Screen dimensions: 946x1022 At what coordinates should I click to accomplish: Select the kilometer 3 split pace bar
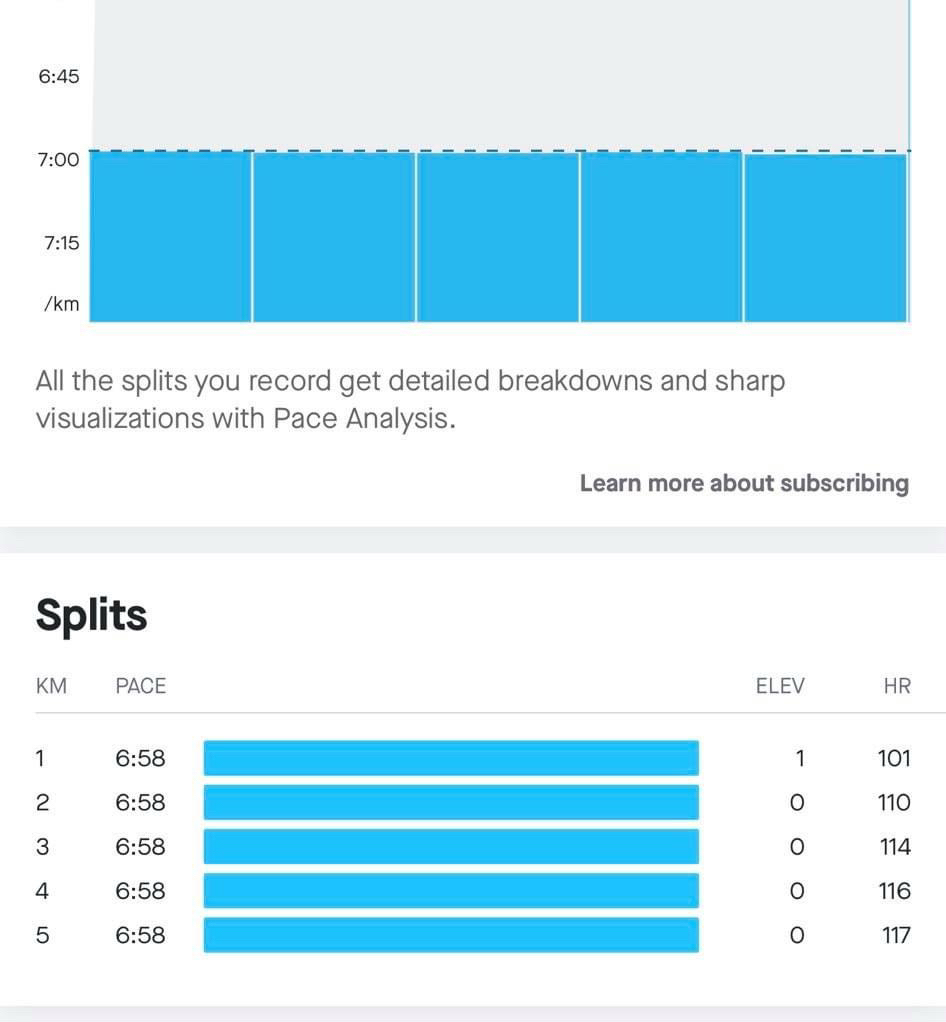[x=451, y=847]
